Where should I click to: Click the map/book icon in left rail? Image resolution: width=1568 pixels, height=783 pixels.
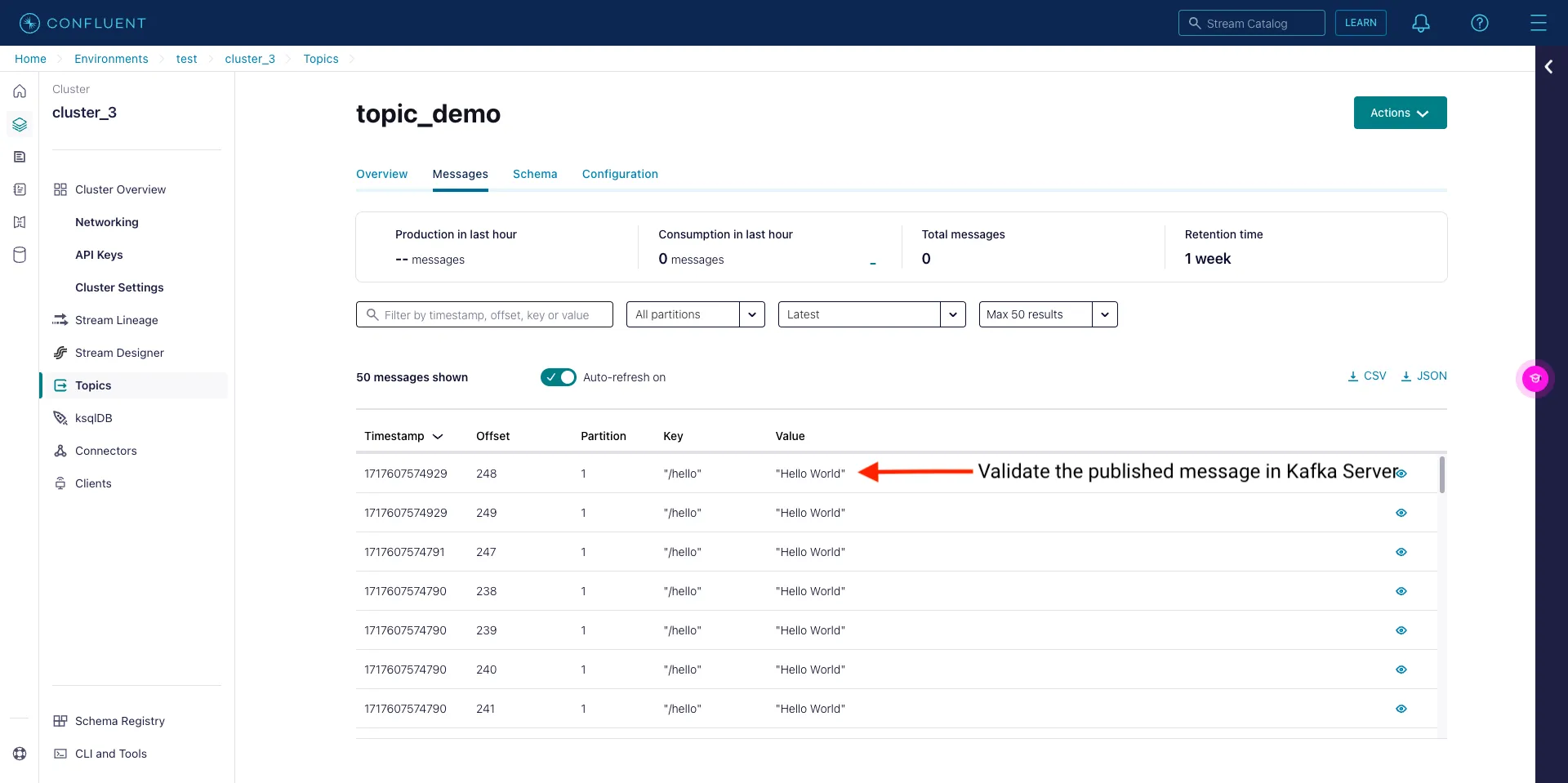pyautogui.click(x=20, y=222)
